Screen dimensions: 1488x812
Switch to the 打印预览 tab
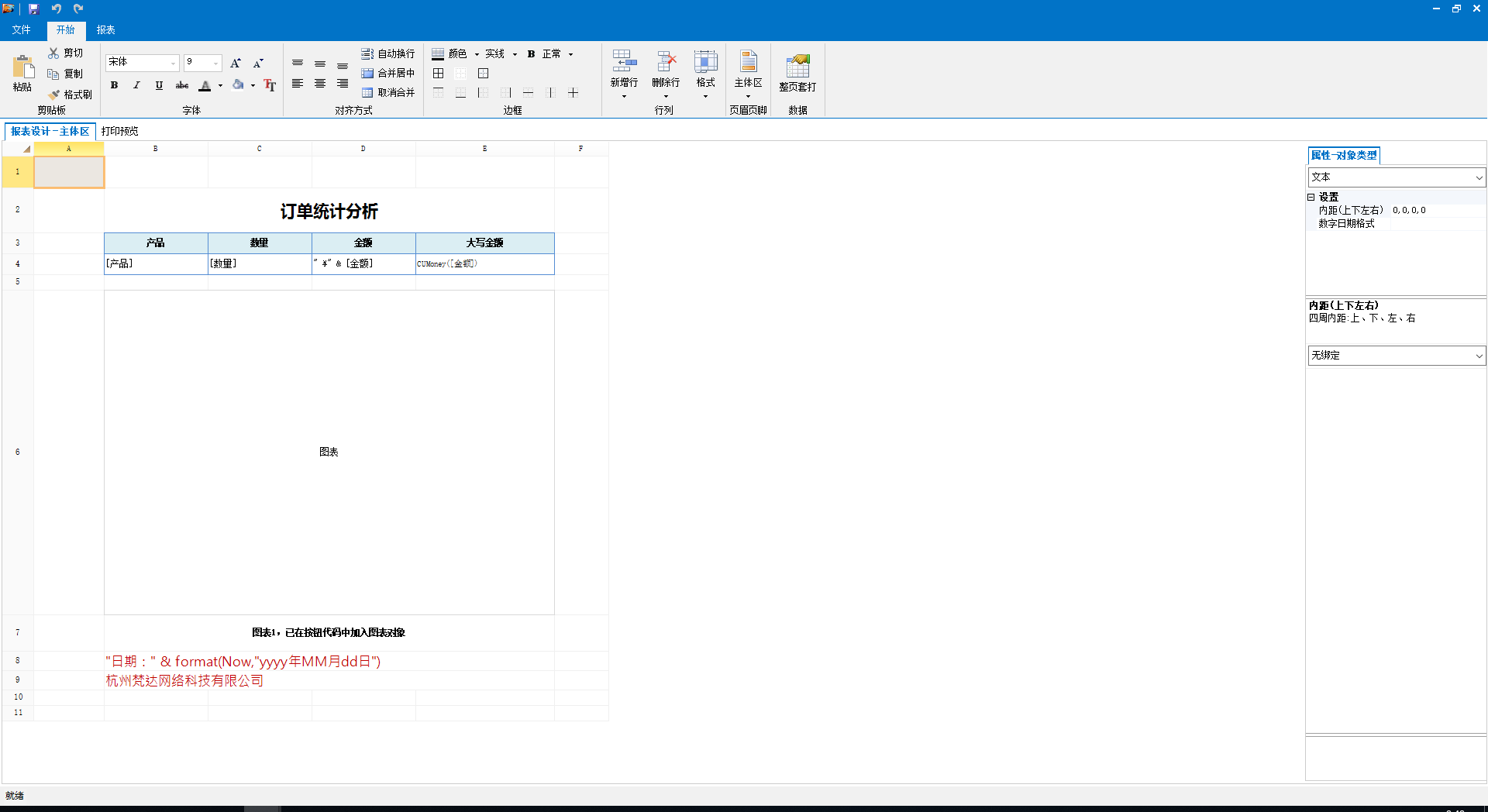coord(119,131)
